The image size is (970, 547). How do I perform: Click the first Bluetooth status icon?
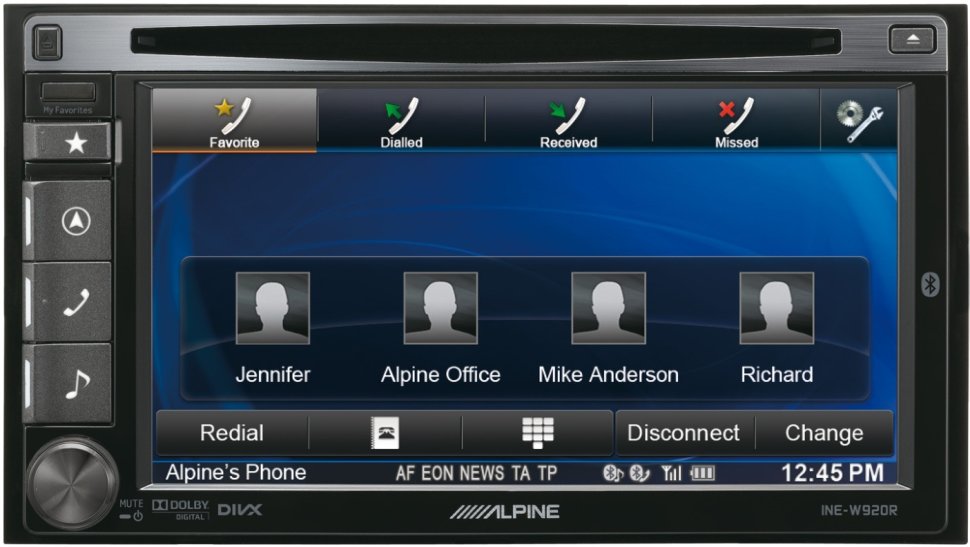[612, 473]
